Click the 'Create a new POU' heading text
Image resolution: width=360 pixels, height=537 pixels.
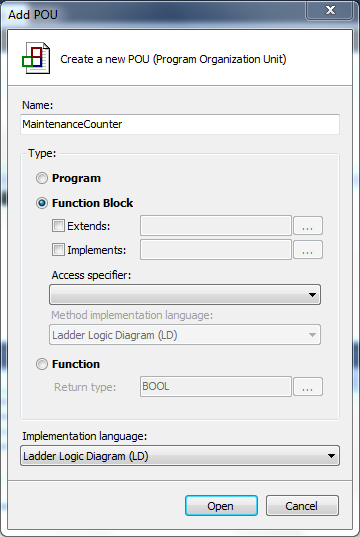click(x=173, y=59)
